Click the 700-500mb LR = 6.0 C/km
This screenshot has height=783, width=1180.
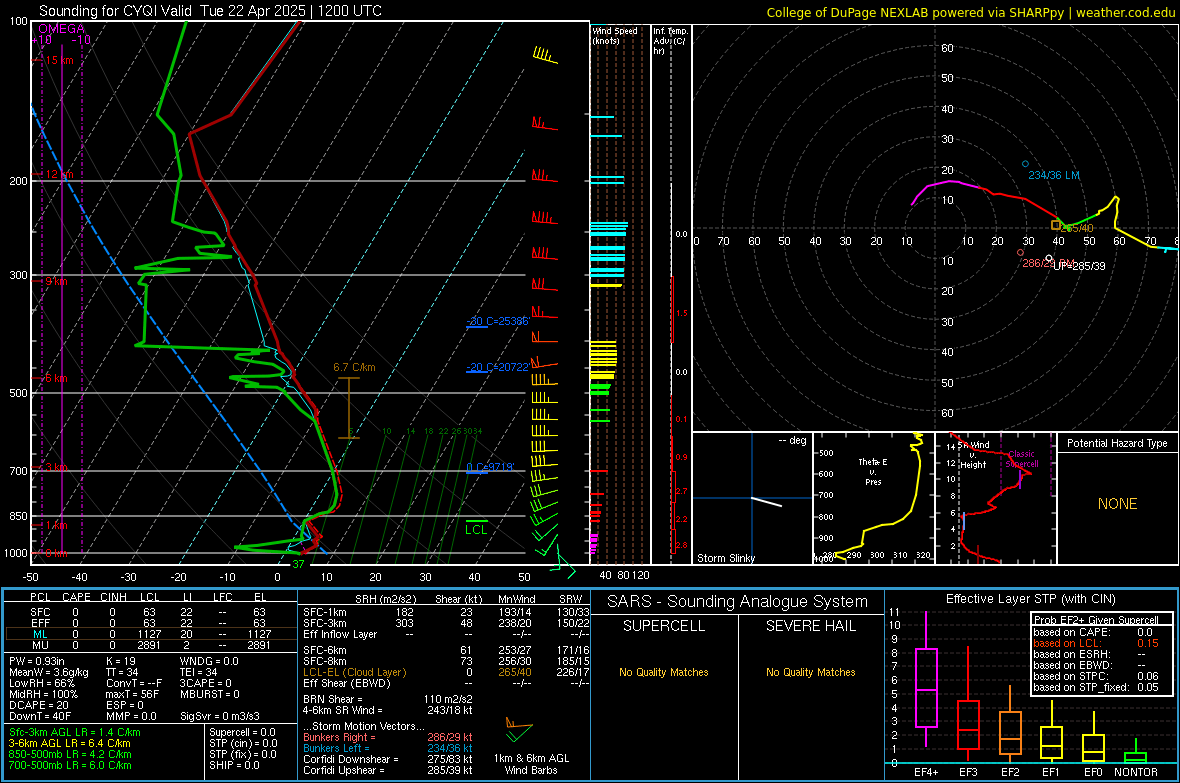70,765
